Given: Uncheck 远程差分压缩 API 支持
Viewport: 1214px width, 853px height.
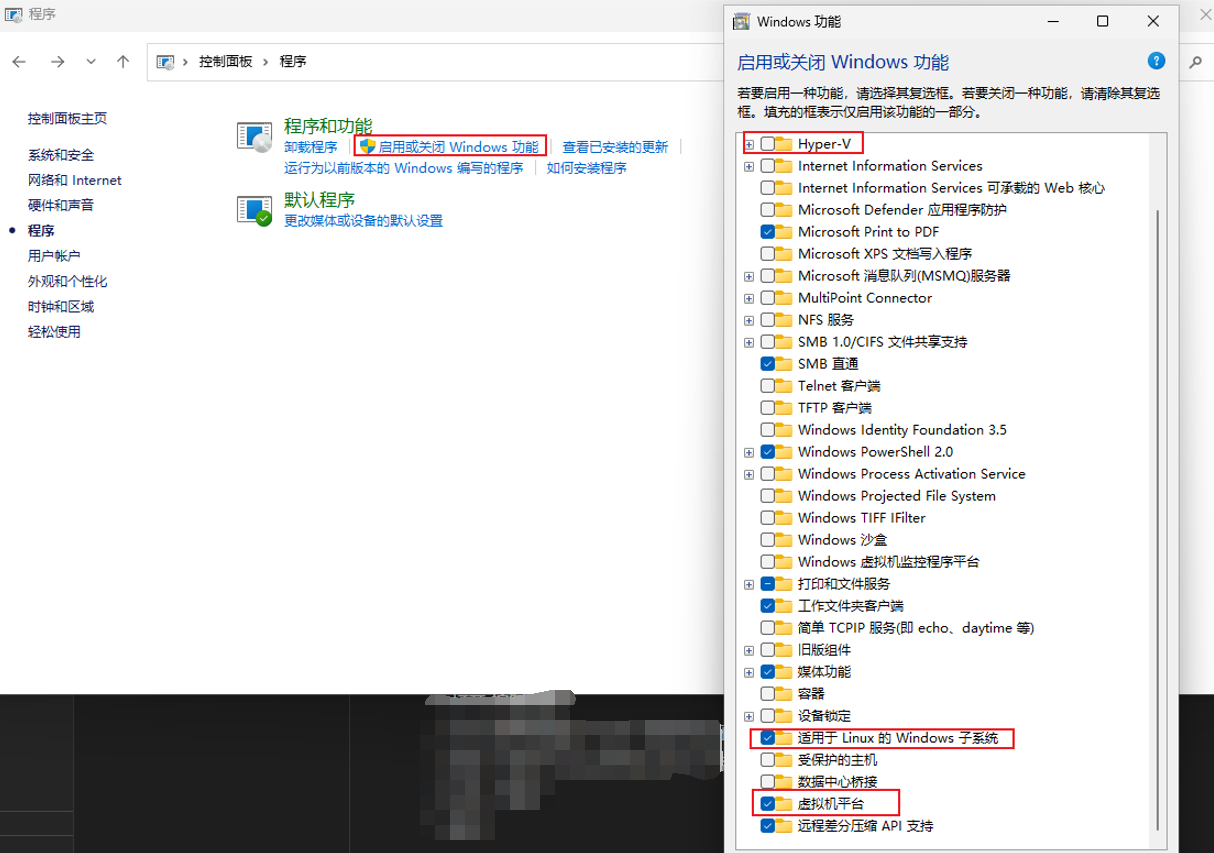Looking at the screenshot, I should click(x=767, y=826).
